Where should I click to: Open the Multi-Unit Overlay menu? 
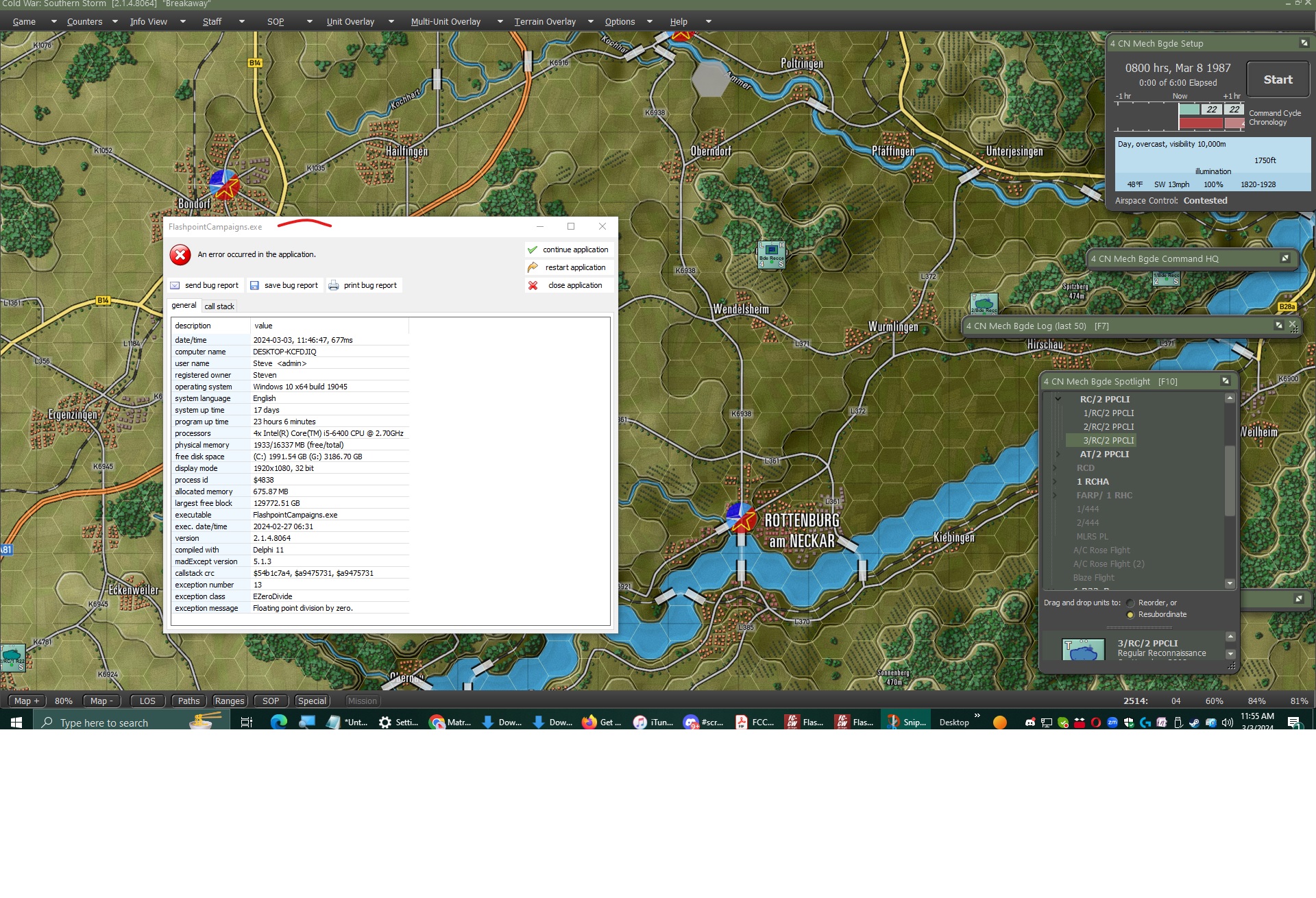tap(446, 22)
